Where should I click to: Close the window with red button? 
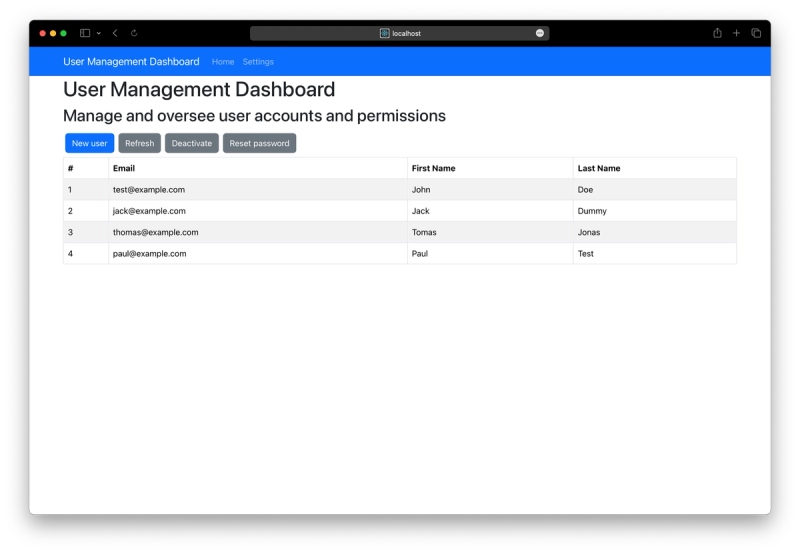click(43, 33)
